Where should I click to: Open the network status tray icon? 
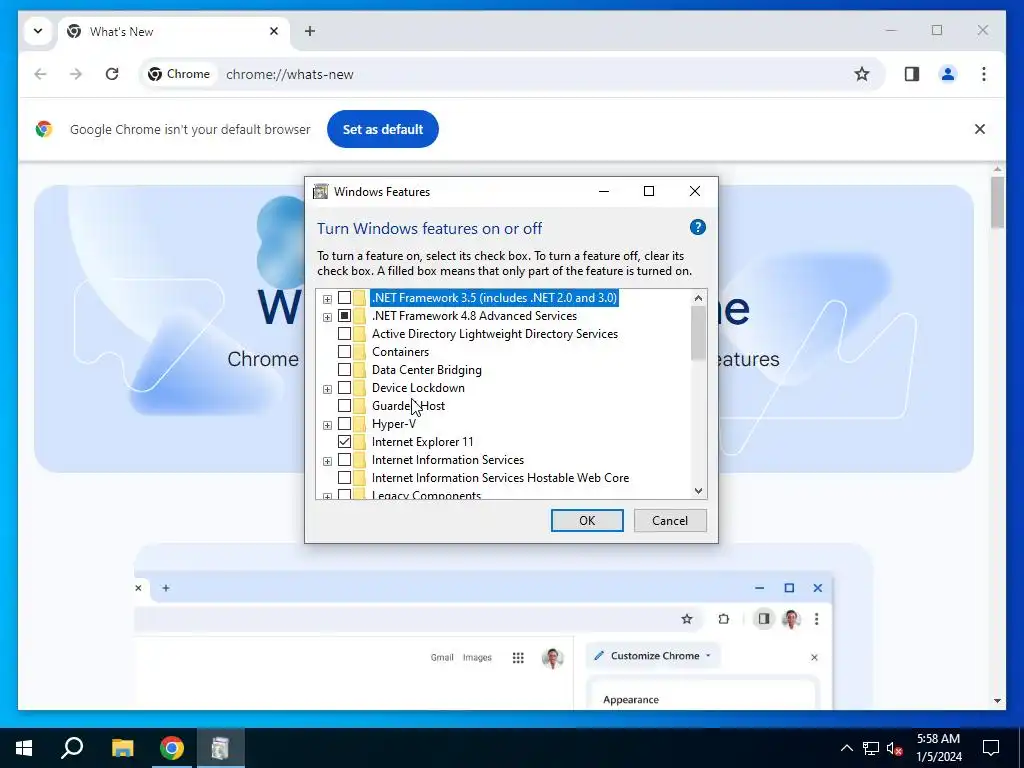click(871, 748)
